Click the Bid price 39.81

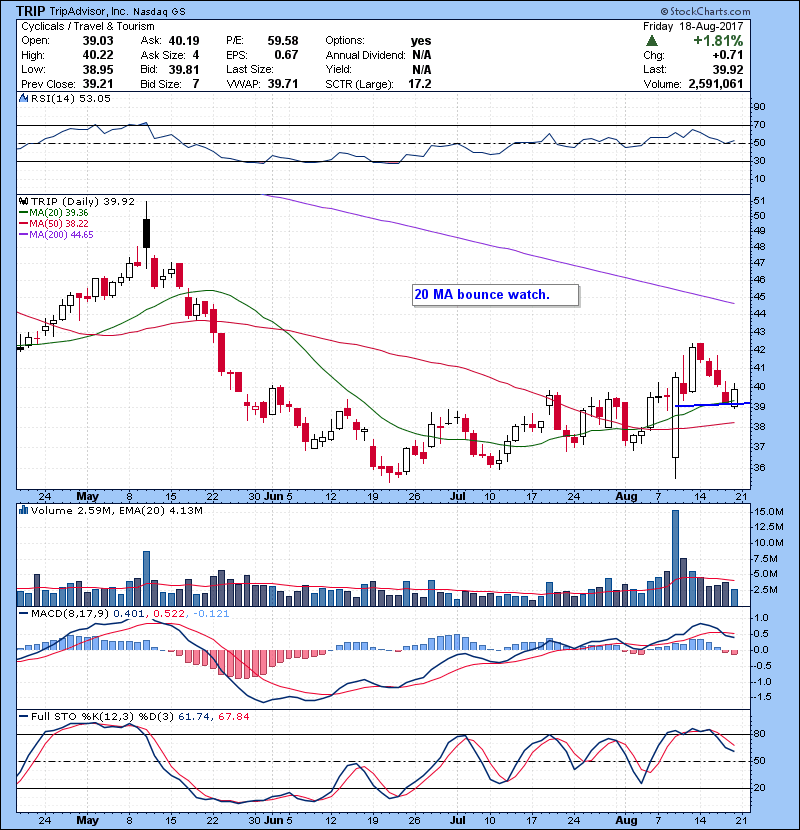tap(184, 69)
